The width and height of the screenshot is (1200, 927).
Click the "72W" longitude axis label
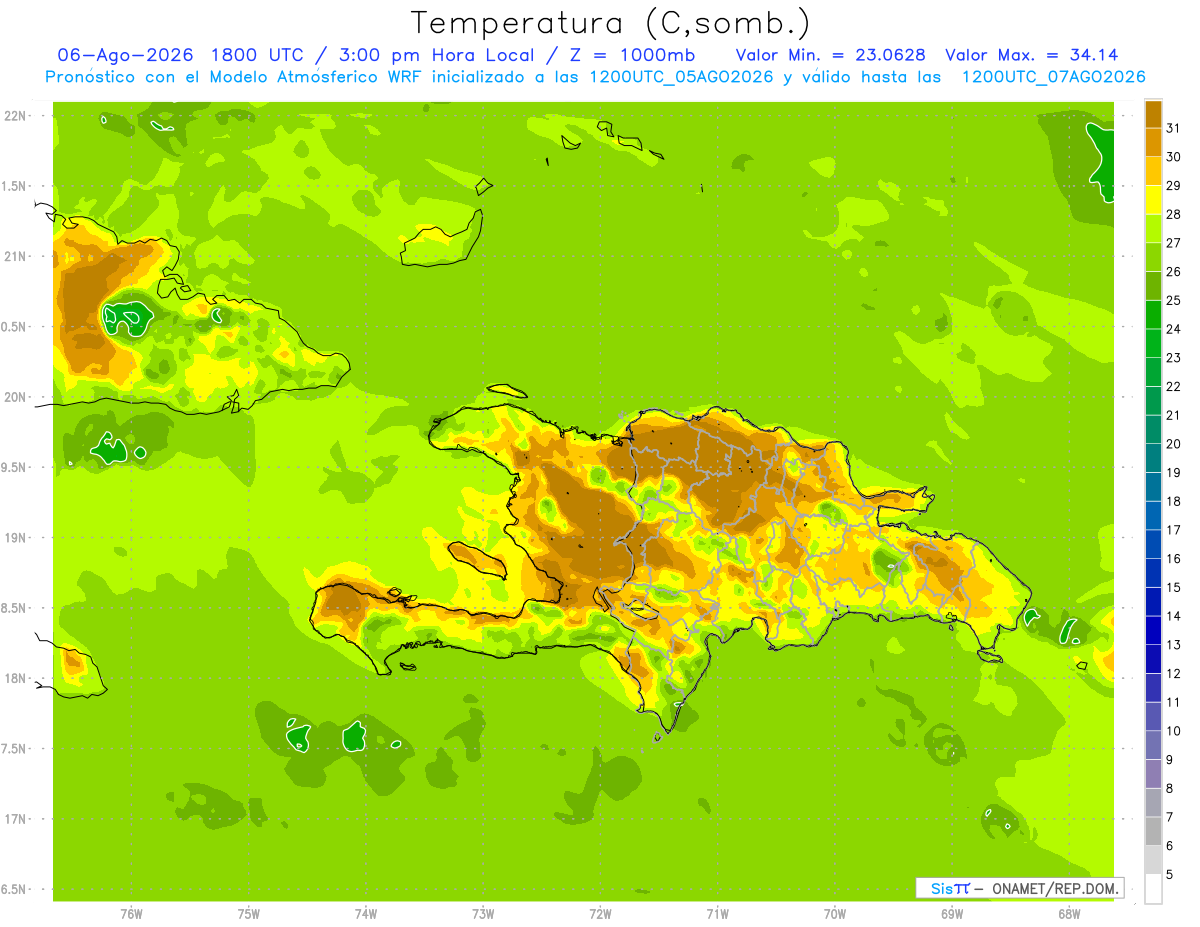click(600, 914)
